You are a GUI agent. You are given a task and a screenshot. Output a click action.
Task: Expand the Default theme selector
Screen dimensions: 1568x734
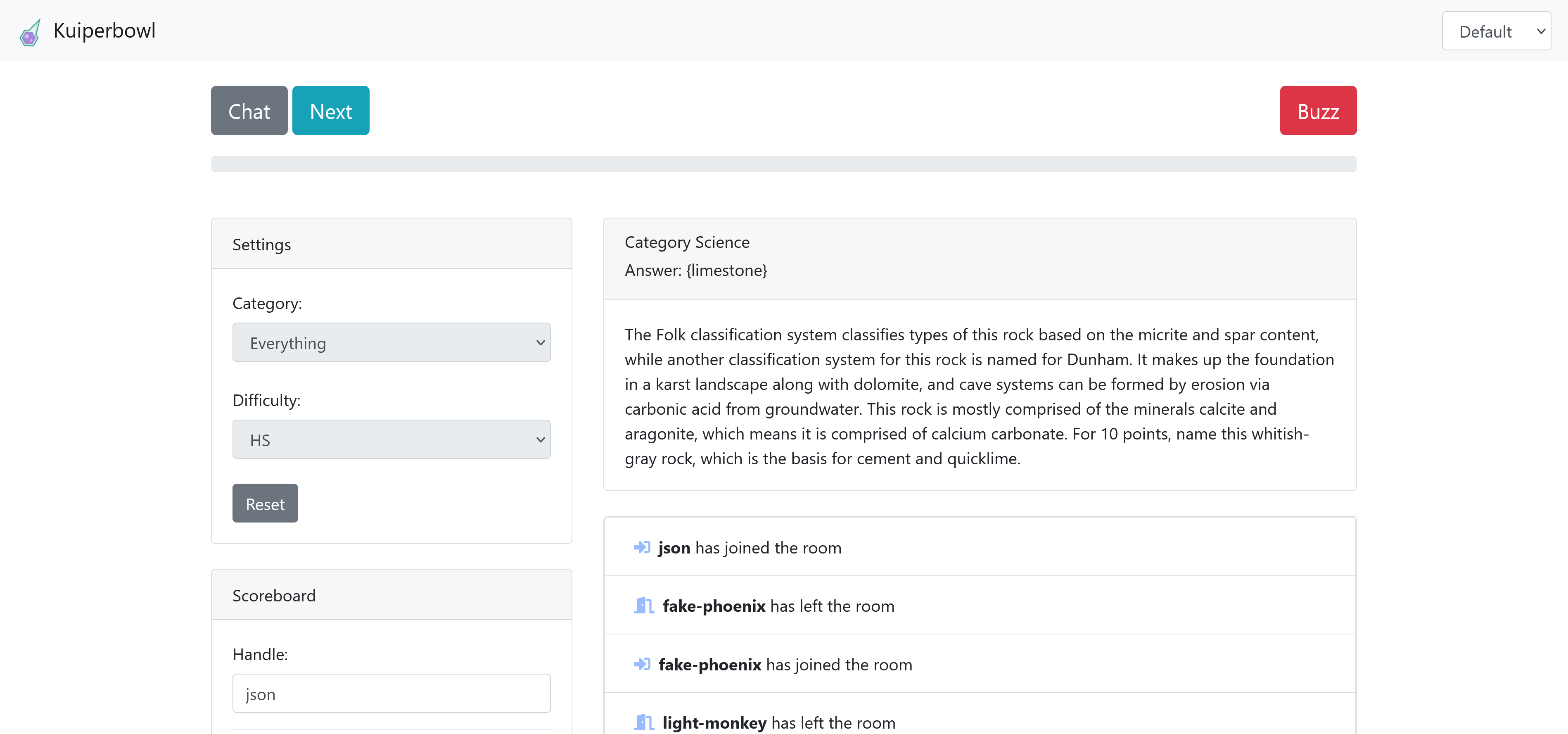[1496, 32]
